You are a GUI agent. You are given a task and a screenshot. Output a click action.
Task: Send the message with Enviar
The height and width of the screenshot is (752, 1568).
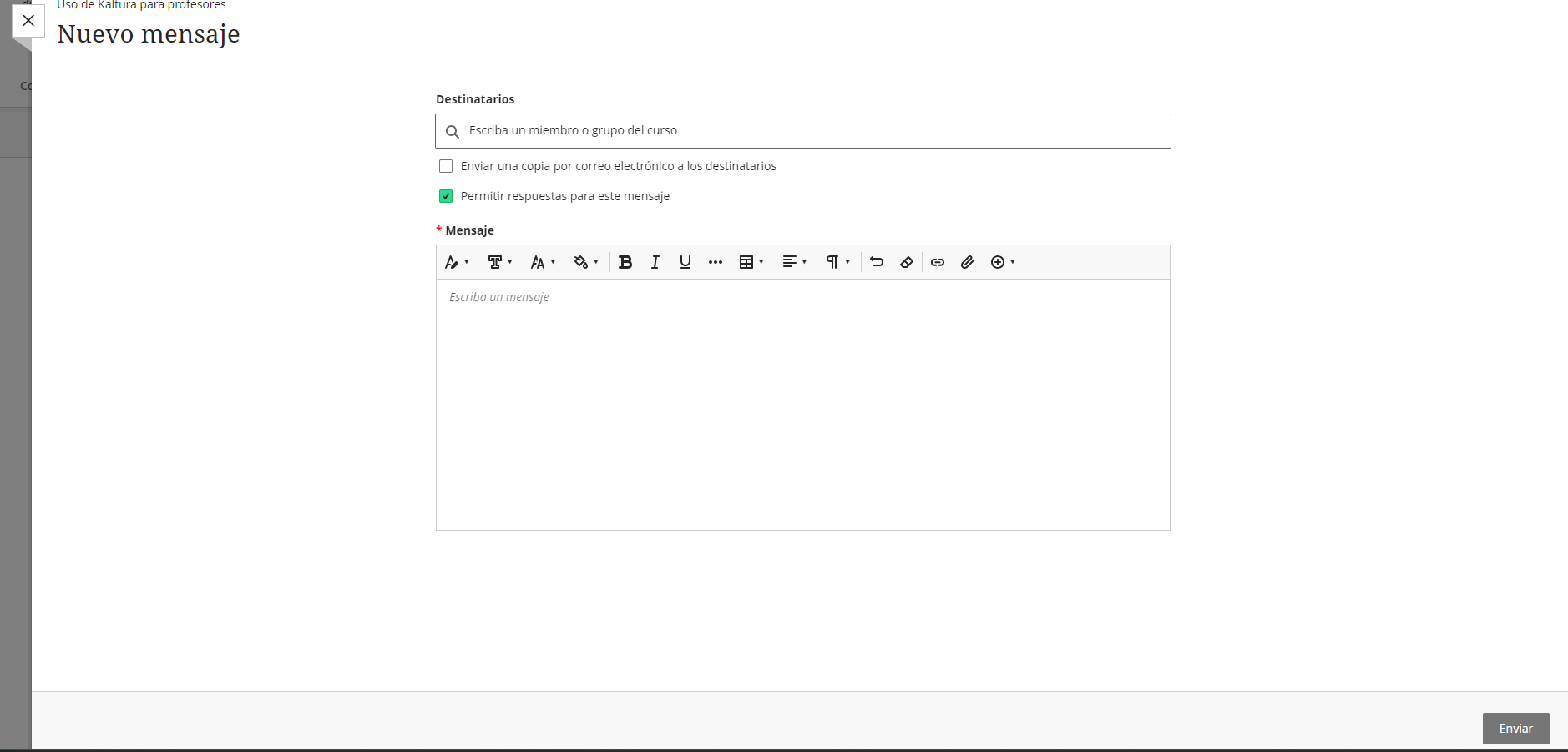1515,729
